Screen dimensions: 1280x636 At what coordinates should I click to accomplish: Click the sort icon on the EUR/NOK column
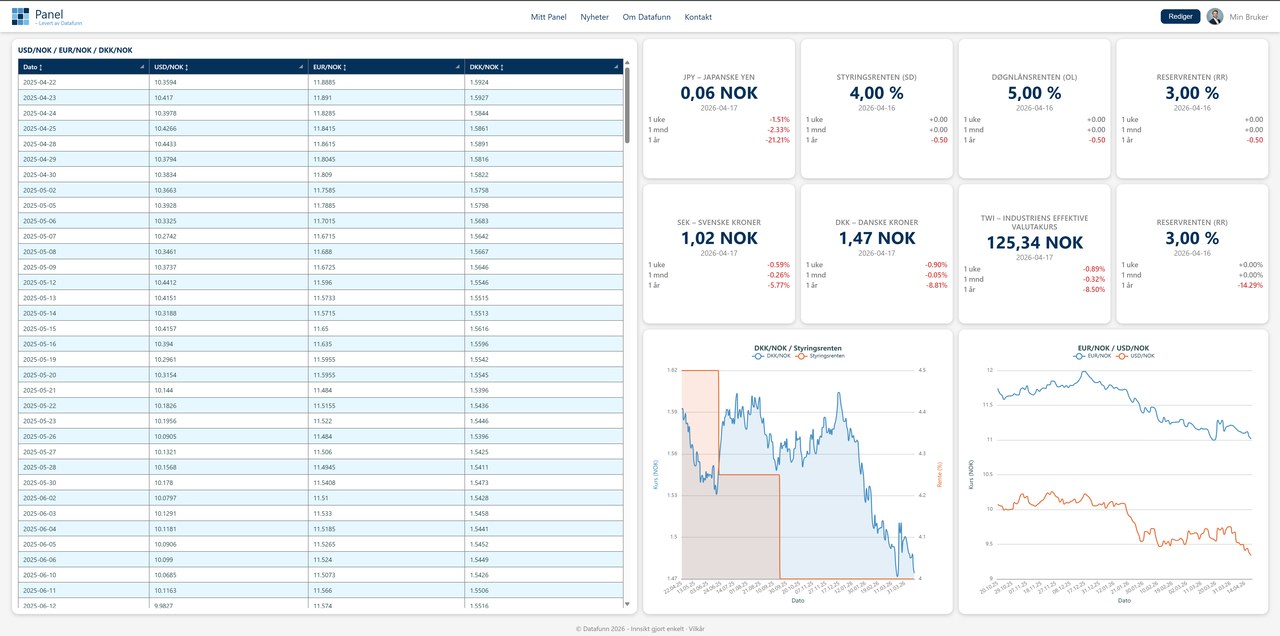(x=344, y=66)
